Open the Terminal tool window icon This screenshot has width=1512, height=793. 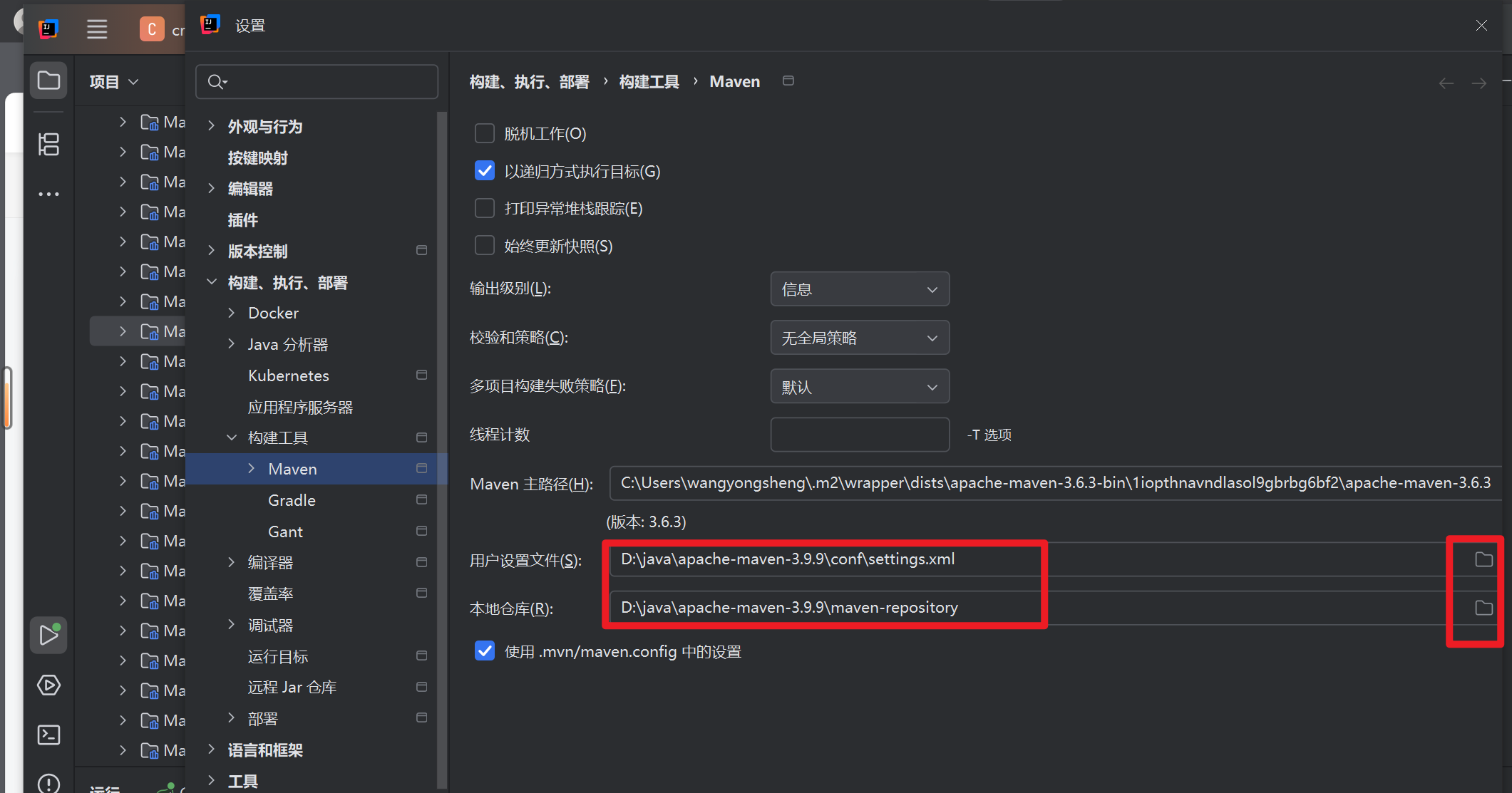[x=48, y=735]
